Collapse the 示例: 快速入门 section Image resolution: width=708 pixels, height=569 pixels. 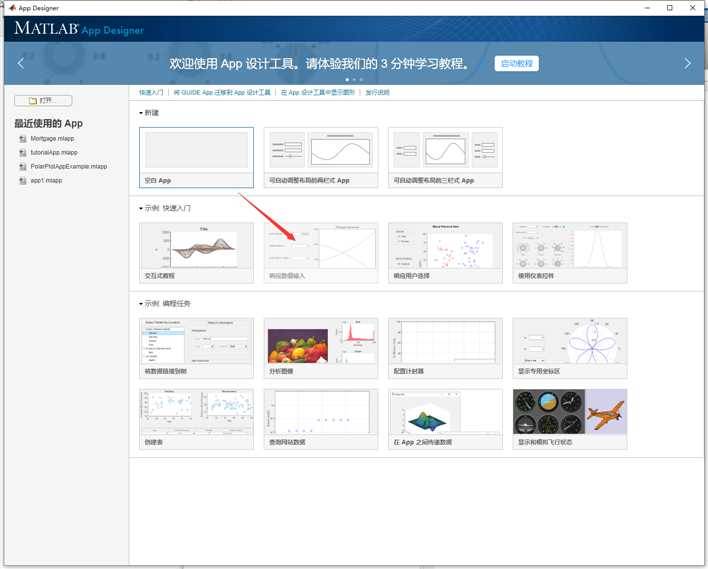[x=141, y=209]
